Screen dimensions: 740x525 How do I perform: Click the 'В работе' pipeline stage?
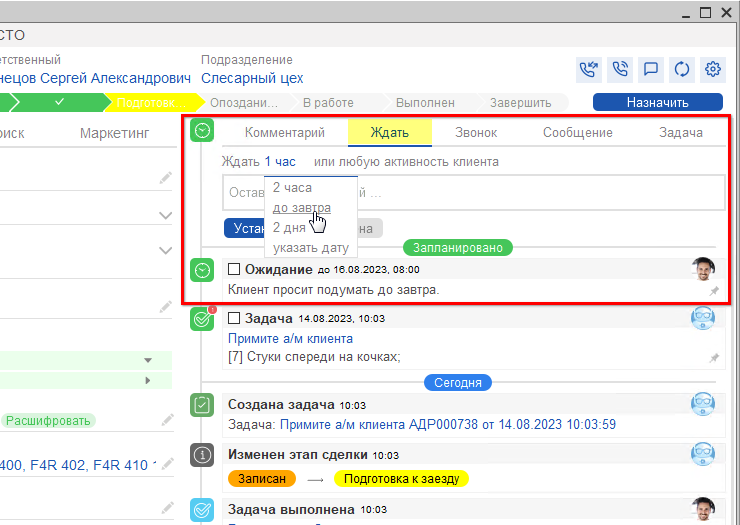(328, 102)
